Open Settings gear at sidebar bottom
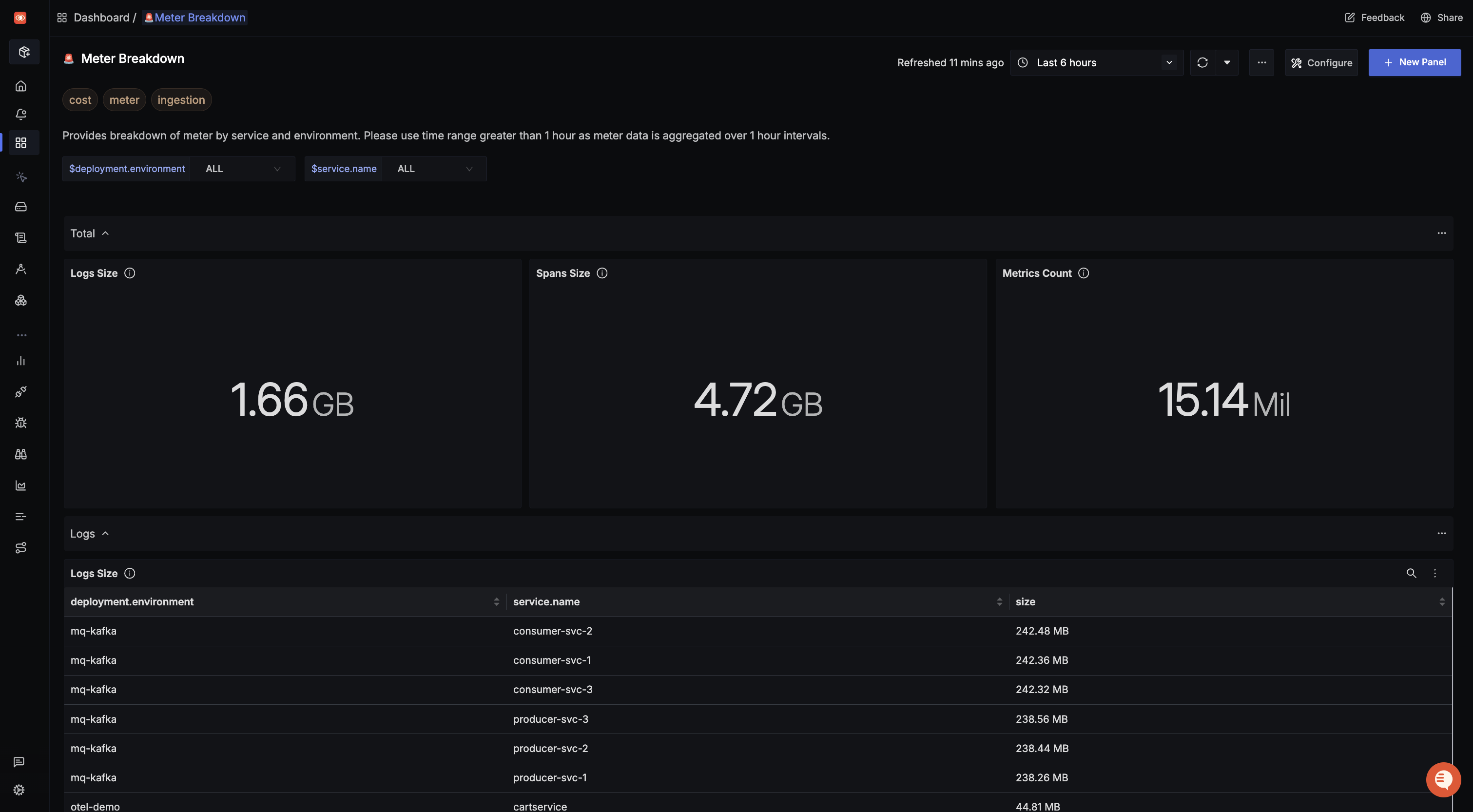Screen dimensions: 1473x812 [19, 790]
